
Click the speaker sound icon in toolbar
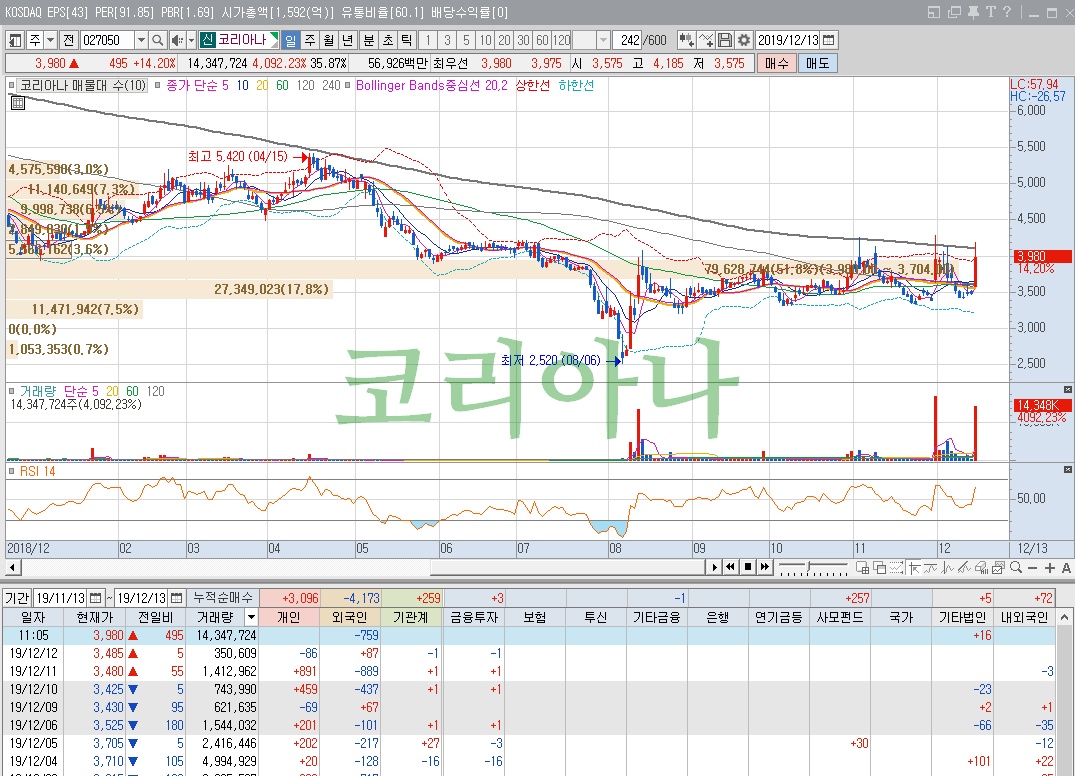point(176,40)
